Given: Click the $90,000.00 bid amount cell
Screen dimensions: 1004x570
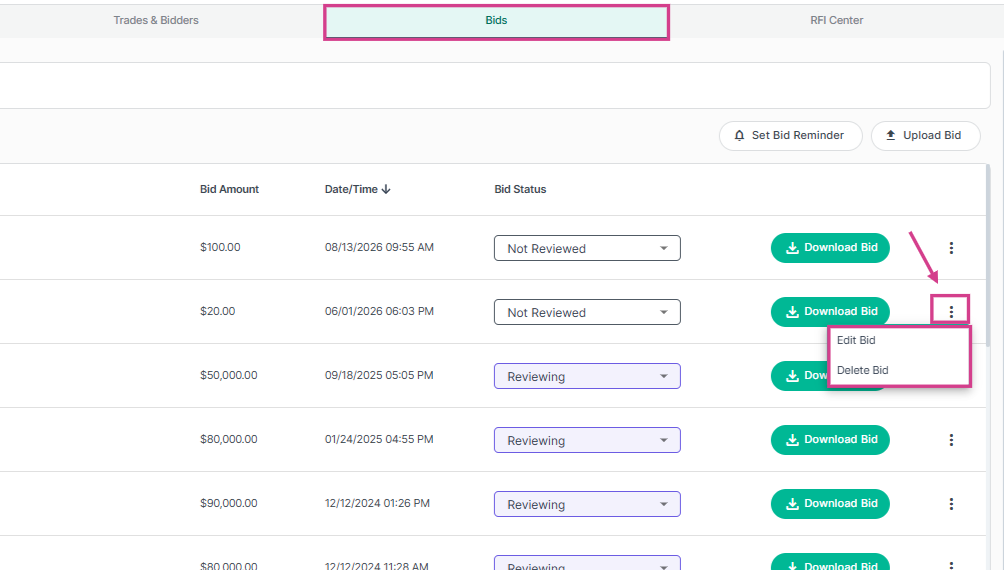Looking at the screenshot, I should pos(229,503).
